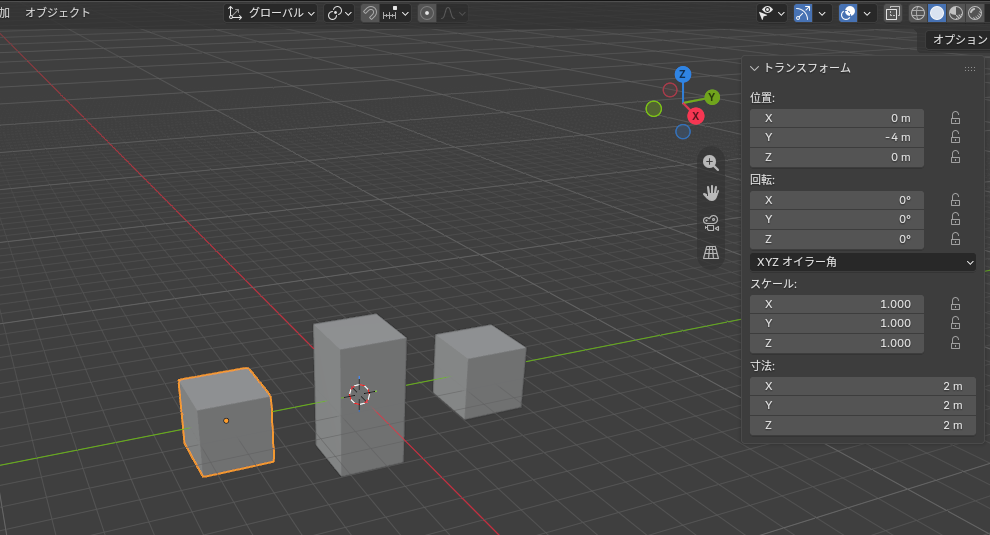990x535 pixels.
Task: Click the 回転 Z field
Action: click(837, 239)
